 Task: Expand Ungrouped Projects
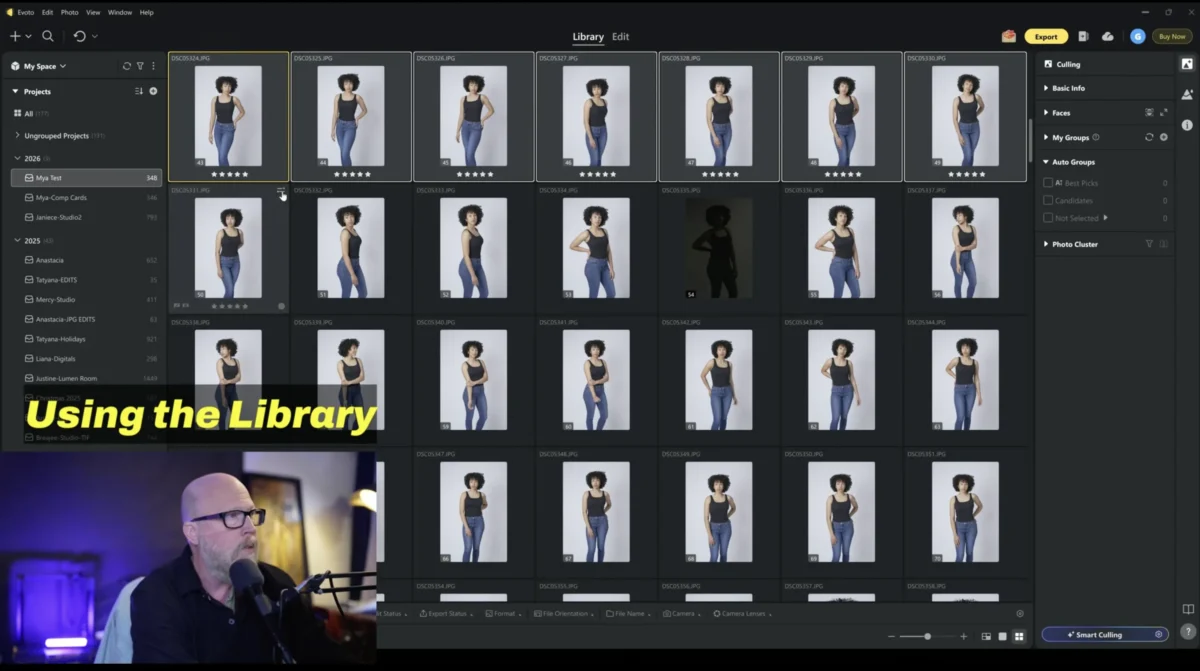(x=17, y=135)
